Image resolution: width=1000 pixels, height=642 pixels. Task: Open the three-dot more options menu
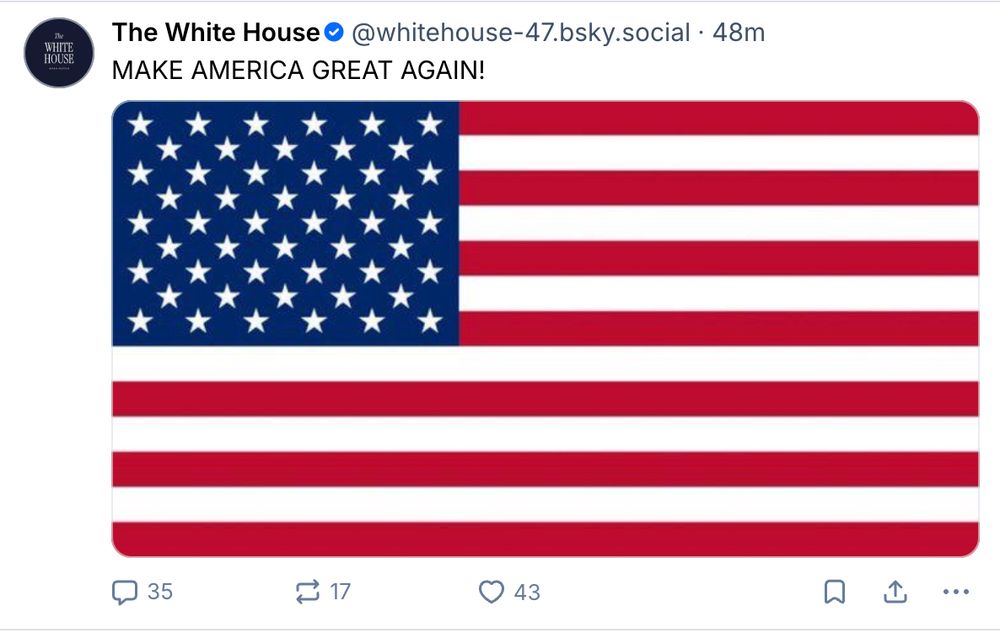coord(957,592)
